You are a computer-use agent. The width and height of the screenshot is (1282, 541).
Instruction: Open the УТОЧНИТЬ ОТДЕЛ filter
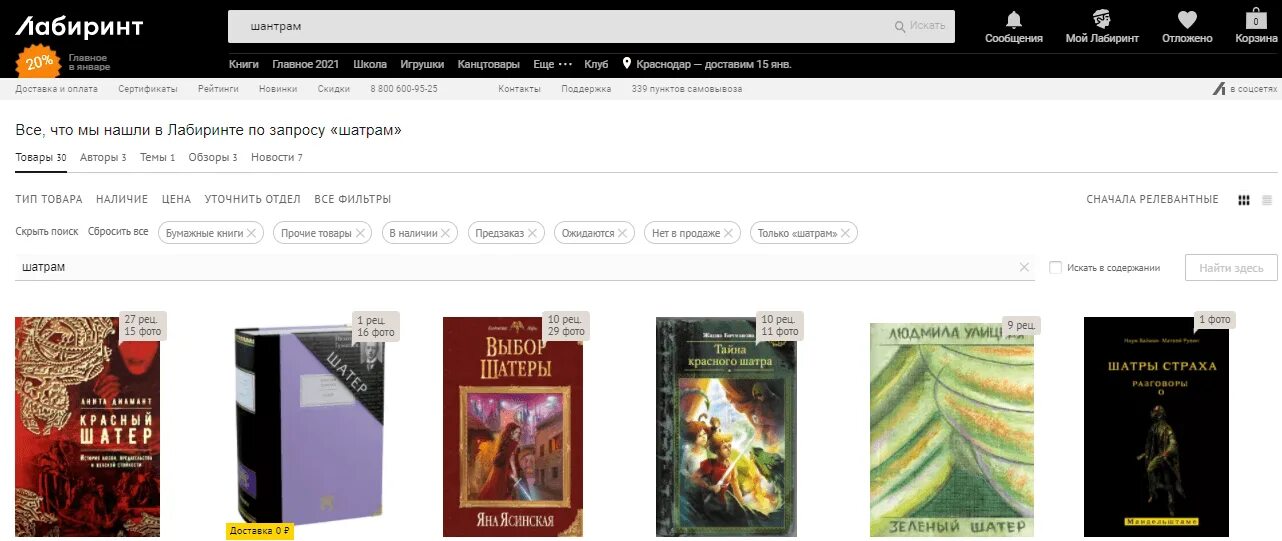coord(253,200)
